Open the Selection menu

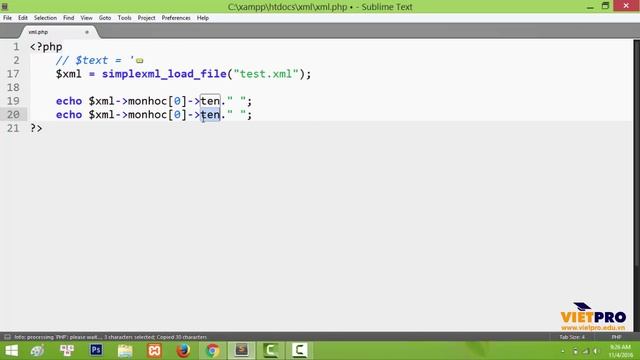45,18
